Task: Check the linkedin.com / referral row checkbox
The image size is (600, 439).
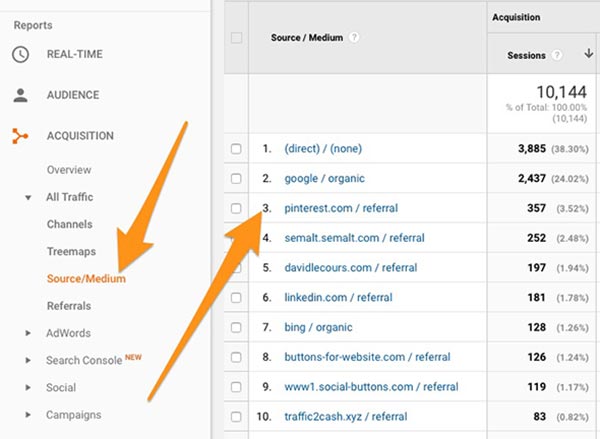Action: click(236, 297)
